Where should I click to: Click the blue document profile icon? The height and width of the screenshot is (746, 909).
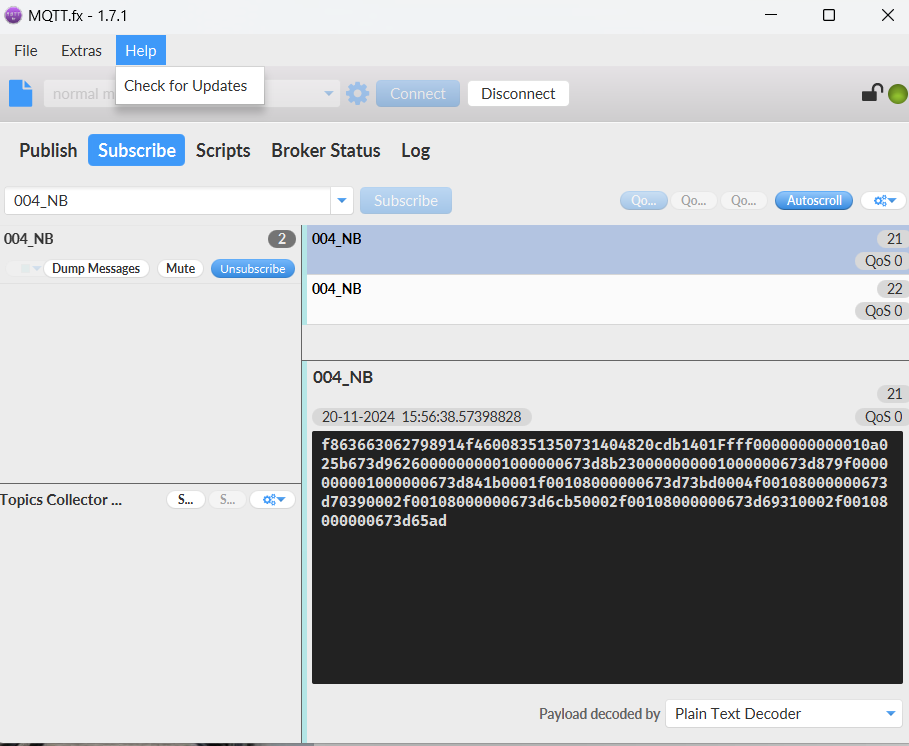tap(21, 93)
